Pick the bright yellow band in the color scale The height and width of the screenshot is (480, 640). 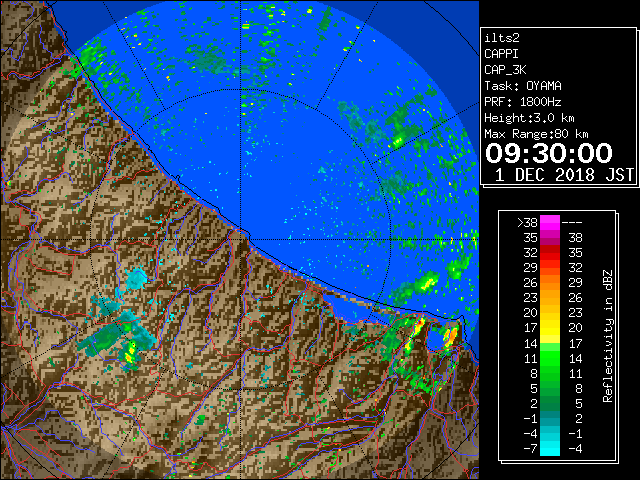click(550, 332)
